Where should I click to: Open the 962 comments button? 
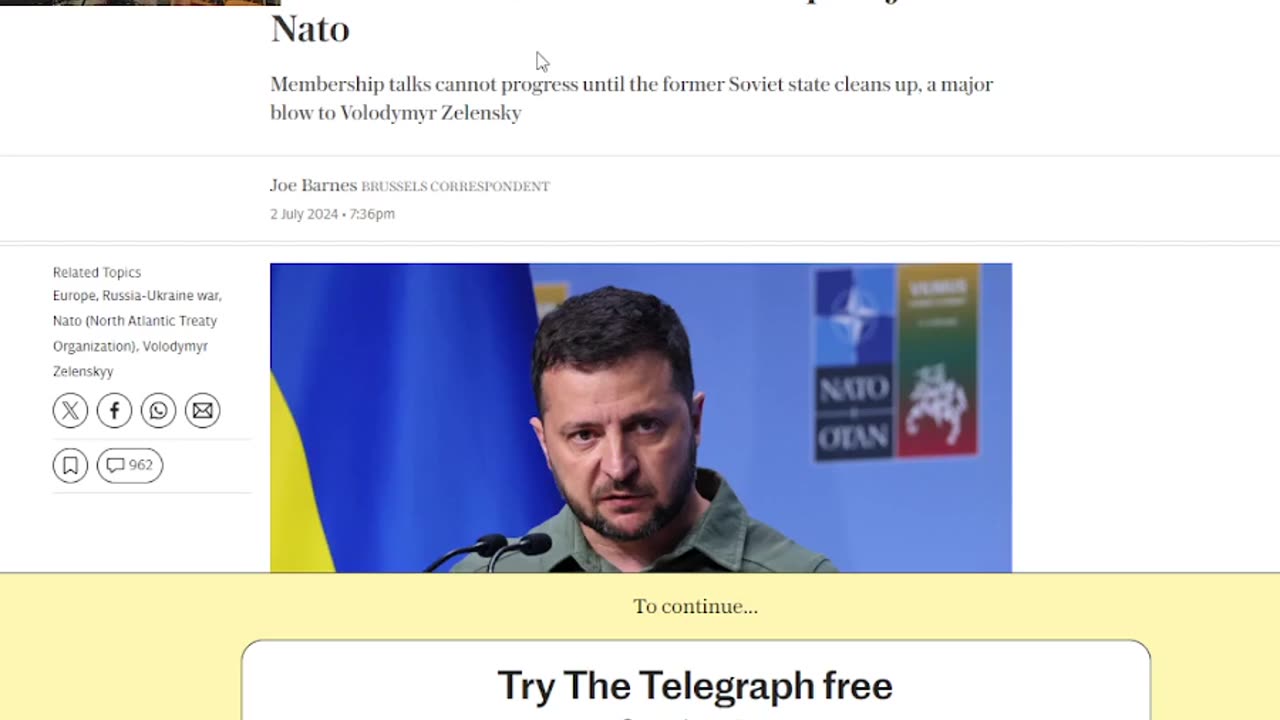(130, 465)
